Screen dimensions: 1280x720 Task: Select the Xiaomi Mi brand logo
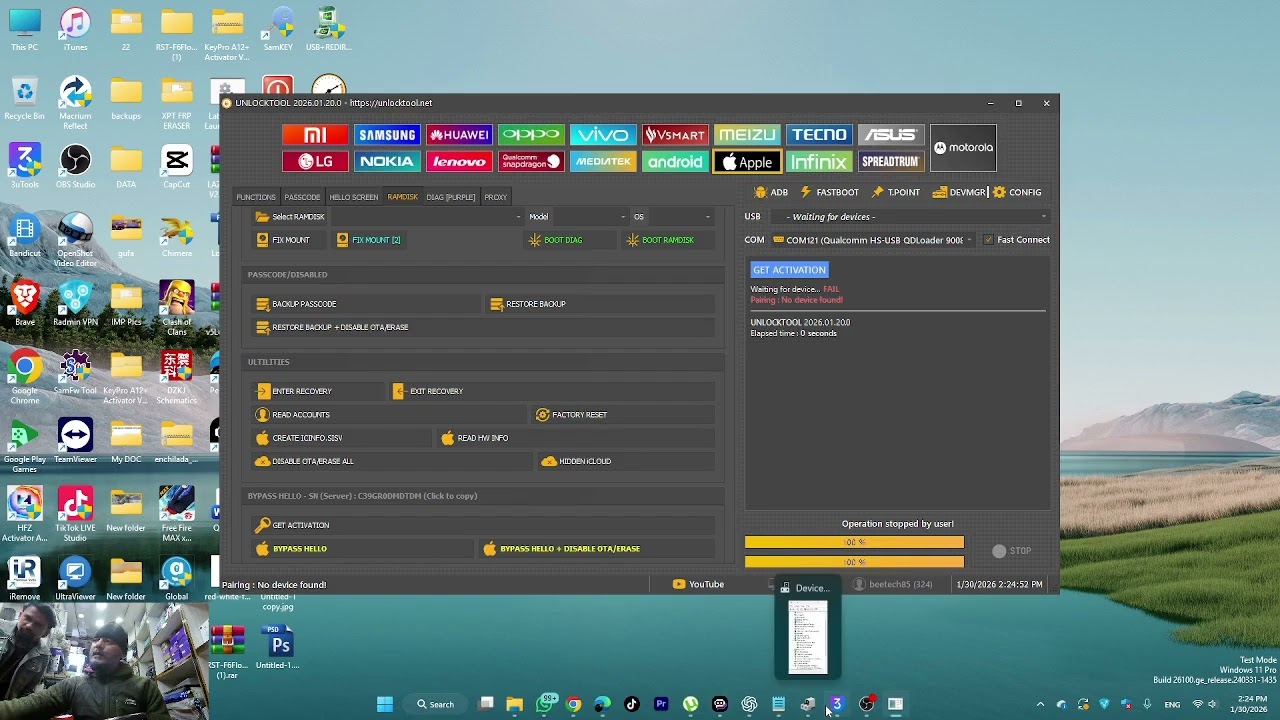[x=315, y=135]
